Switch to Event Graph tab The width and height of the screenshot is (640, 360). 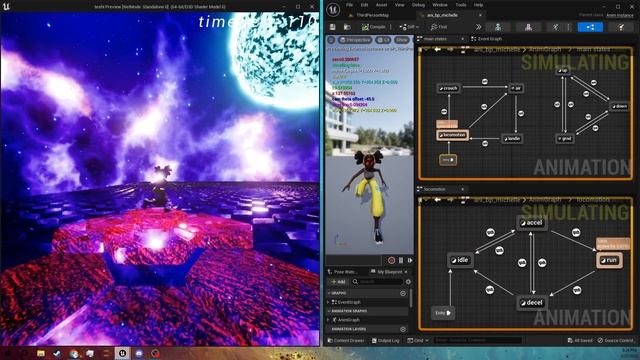(x=487, y=39)
